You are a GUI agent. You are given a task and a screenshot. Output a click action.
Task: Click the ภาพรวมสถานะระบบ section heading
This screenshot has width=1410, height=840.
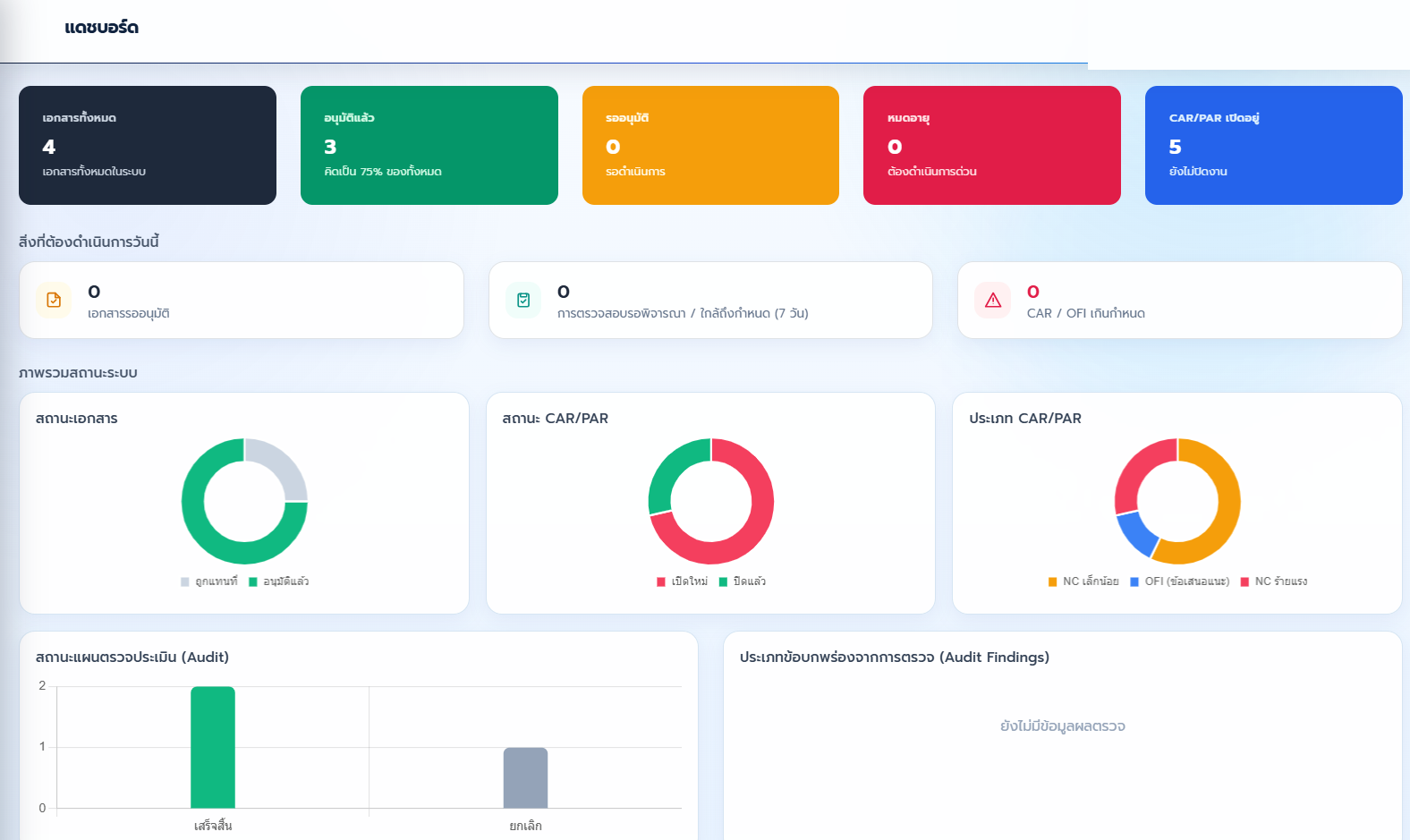point(78,373)
